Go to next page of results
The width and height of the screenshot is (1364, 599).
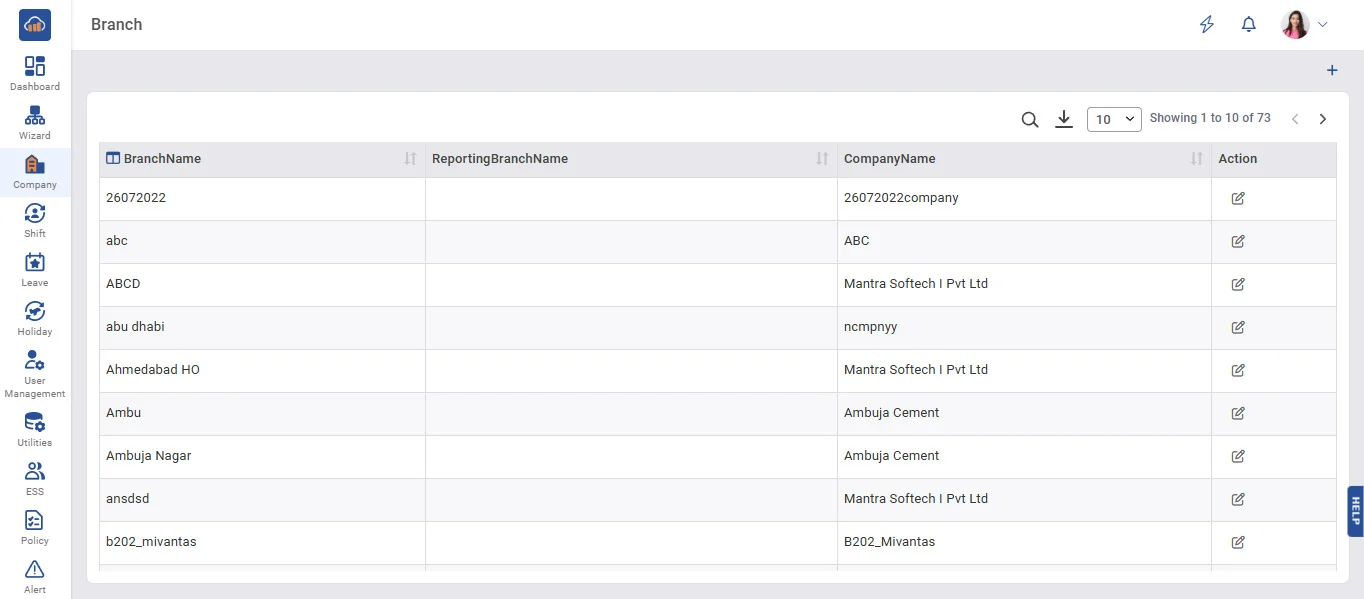click(x=1323, y=119)
